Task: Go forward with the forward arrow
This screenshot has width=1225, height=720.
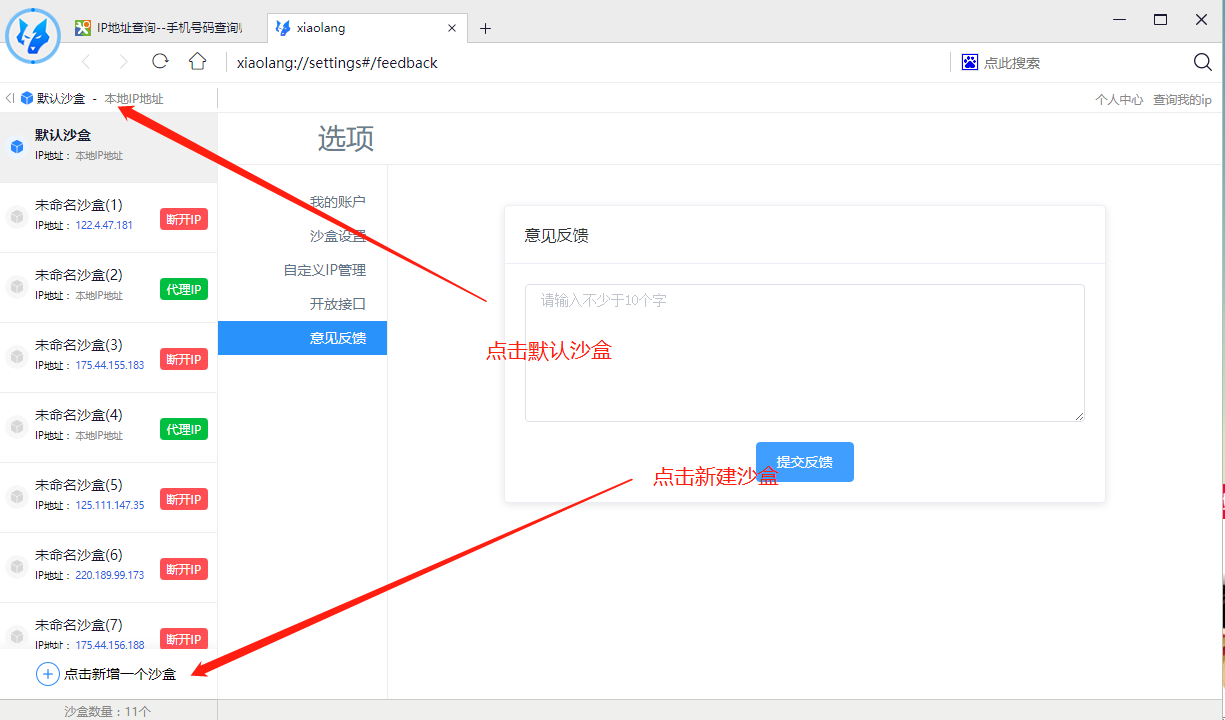Action: click(x=123, y=62)
